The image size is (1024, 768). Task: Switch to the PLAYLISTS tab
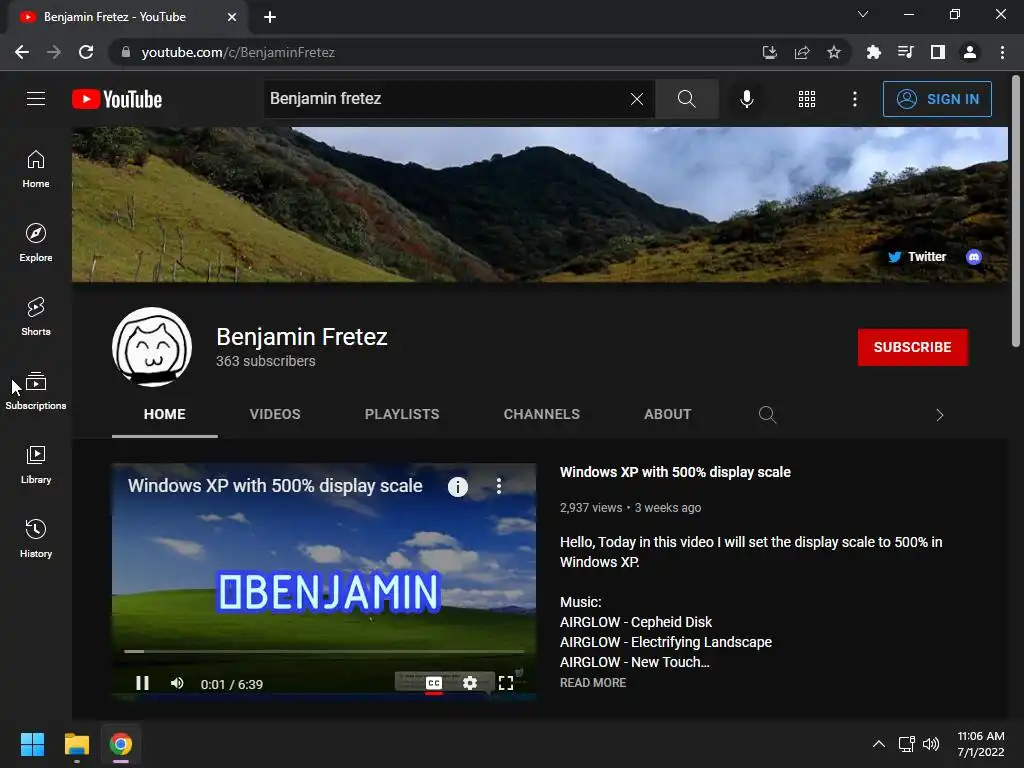[x=402, y=414]
